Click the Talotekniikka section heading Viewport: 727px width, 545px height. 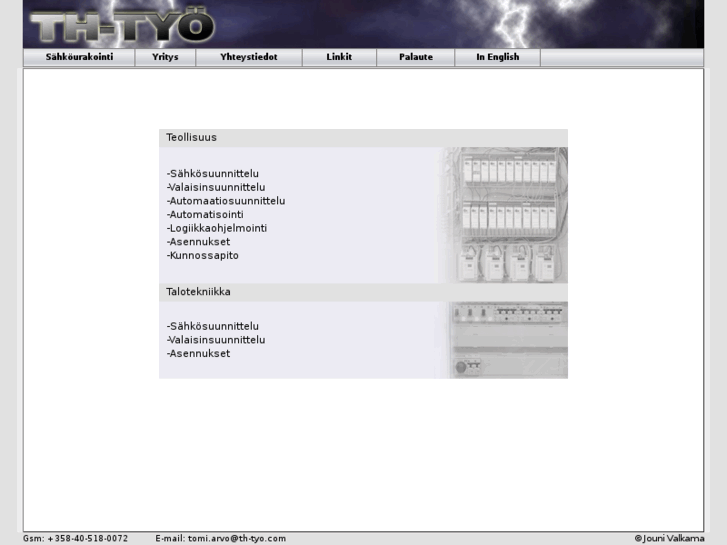pyautogui.click(x=198, y=292)
